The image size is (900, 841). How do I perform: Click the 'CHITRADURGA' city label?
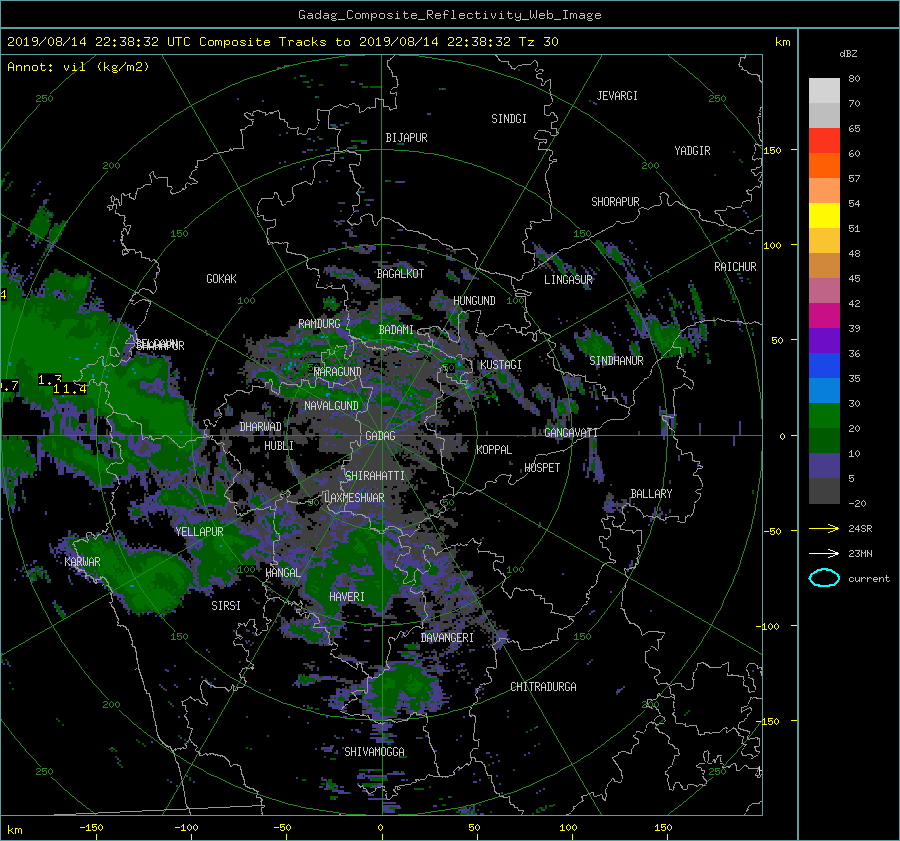click(x=544, y=687)
